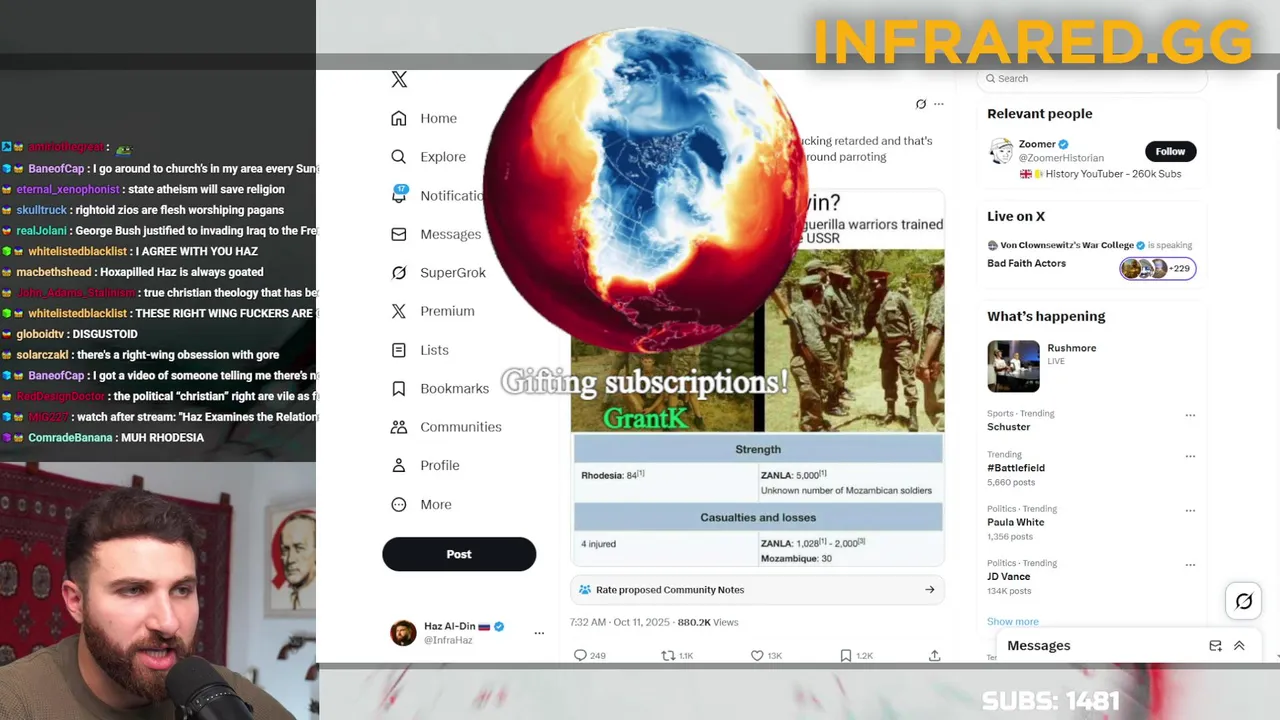Image resolution: width=1280 pixels, height=720 pixels.
Task: Open options for Paula White trend
Action: coord(1190,510)
